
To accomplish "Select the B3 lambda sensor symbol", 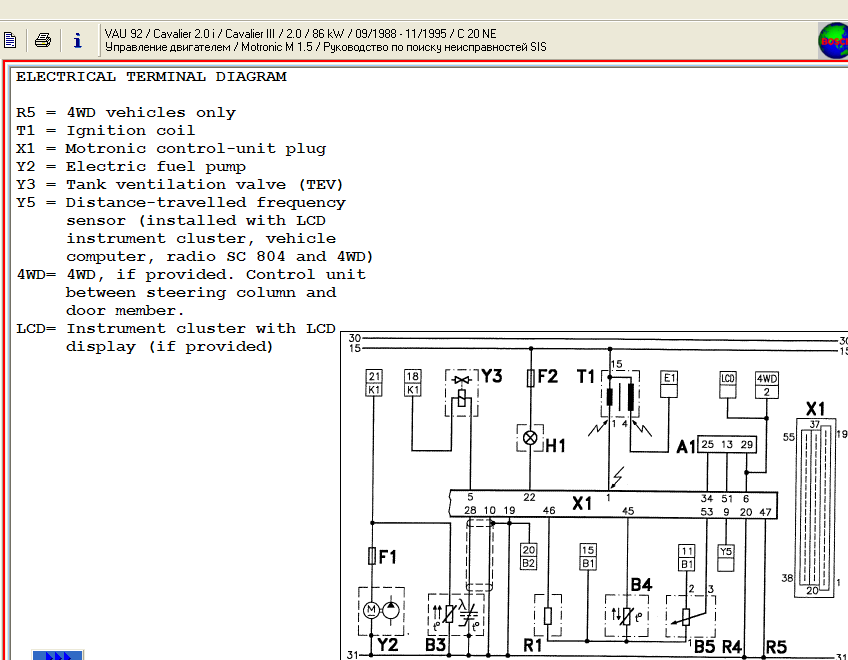I will click(x=456, y=615).
